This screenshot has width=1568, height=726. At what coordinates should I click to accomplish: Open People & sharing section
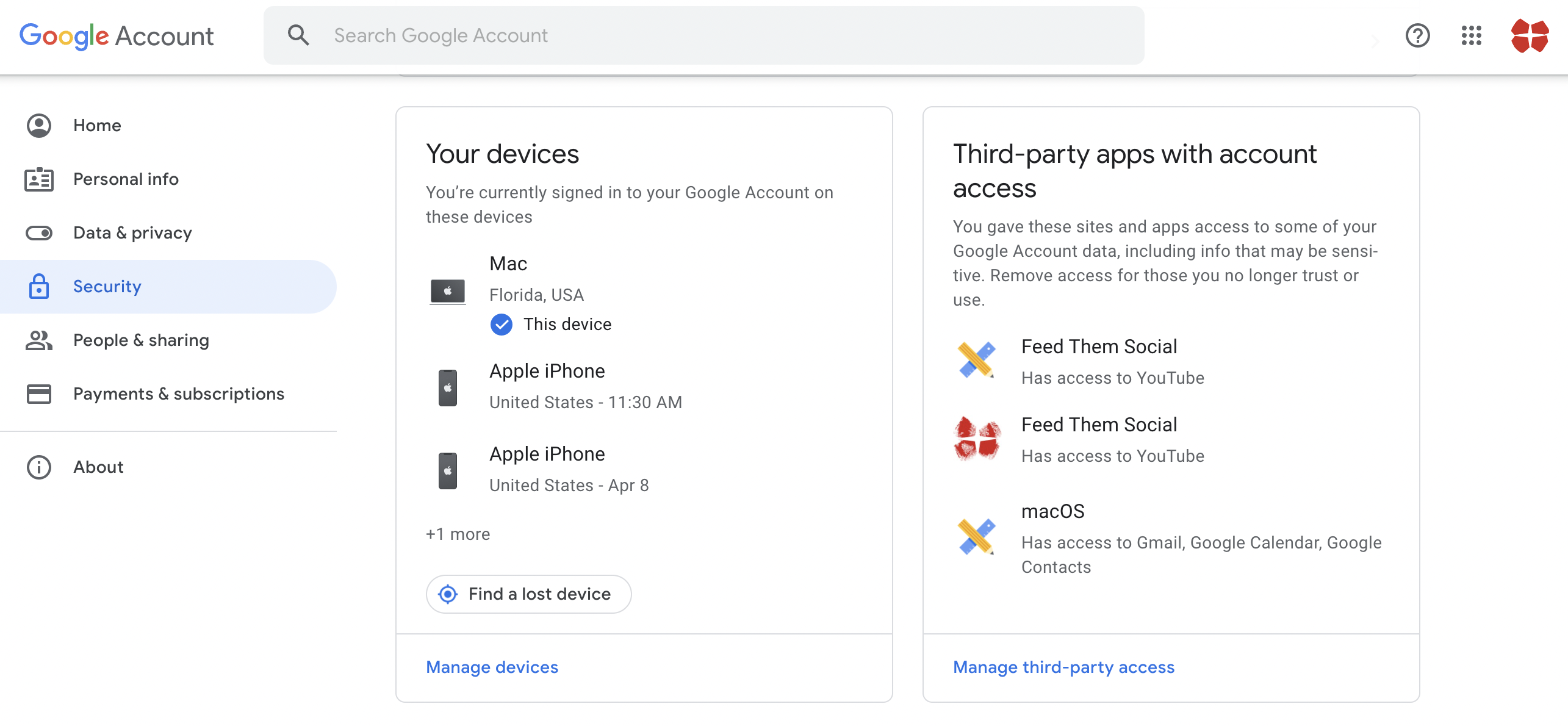click(x=168, y=340)
